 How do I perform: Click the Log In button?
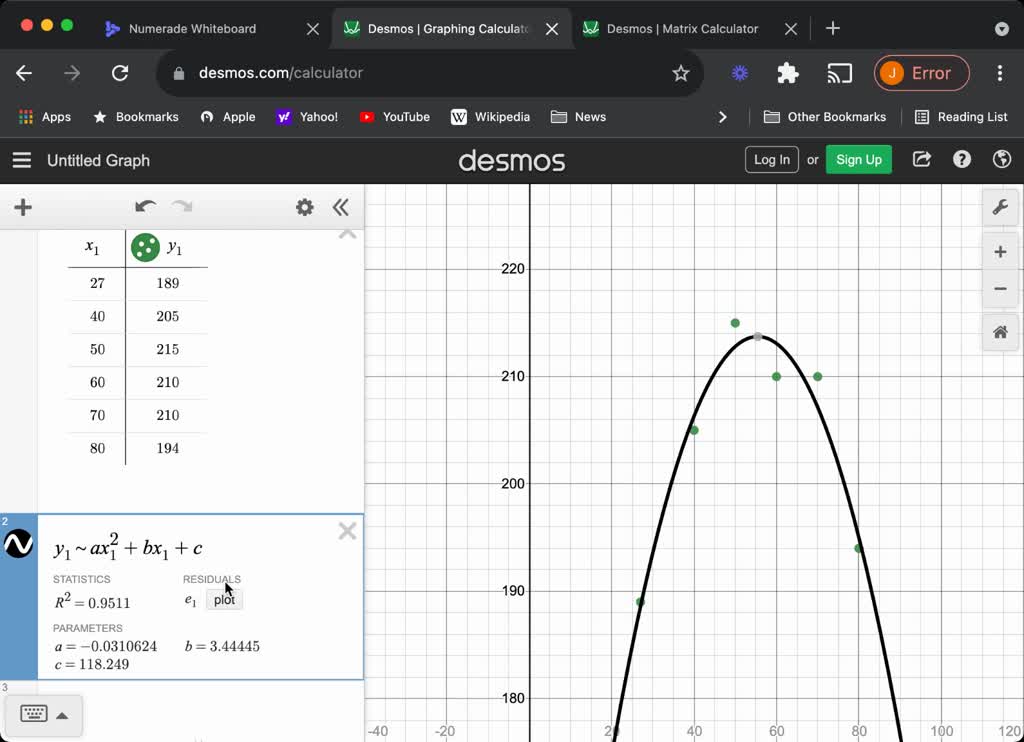(x=771, y=160)
